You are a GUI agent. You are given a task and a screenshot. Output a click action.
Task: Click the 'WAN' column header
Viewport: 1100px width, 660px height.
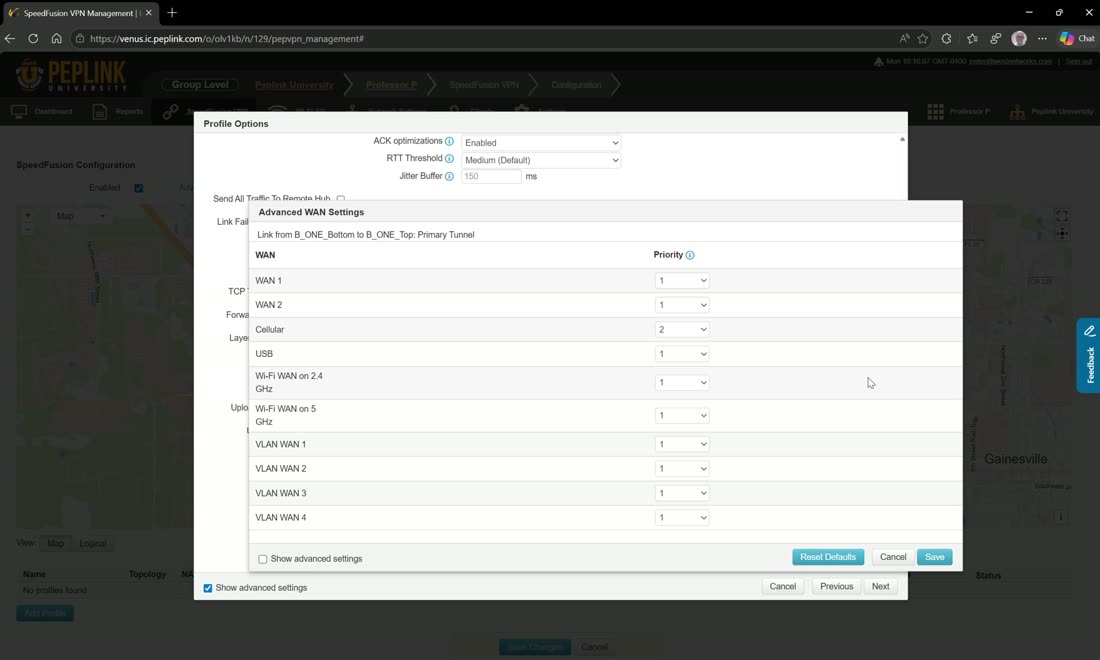265,255
